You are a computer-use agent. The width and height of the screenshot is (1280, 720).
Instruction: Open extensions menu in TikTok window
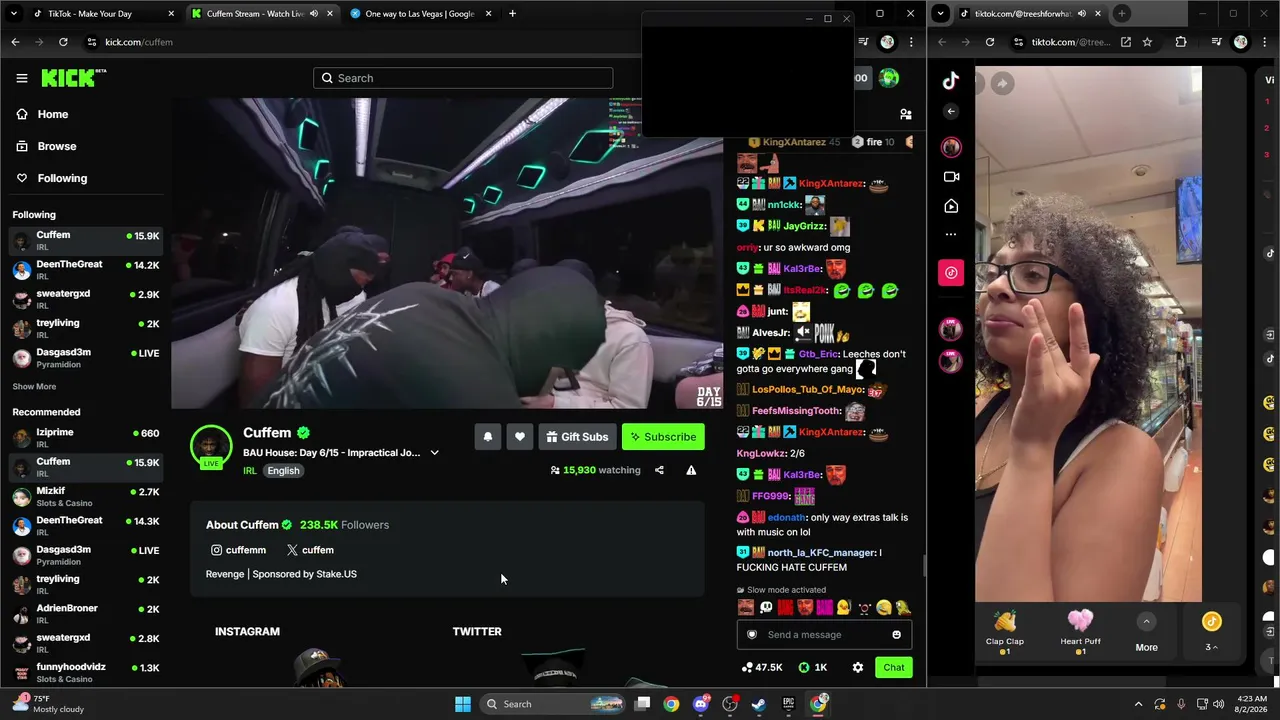1181,42
